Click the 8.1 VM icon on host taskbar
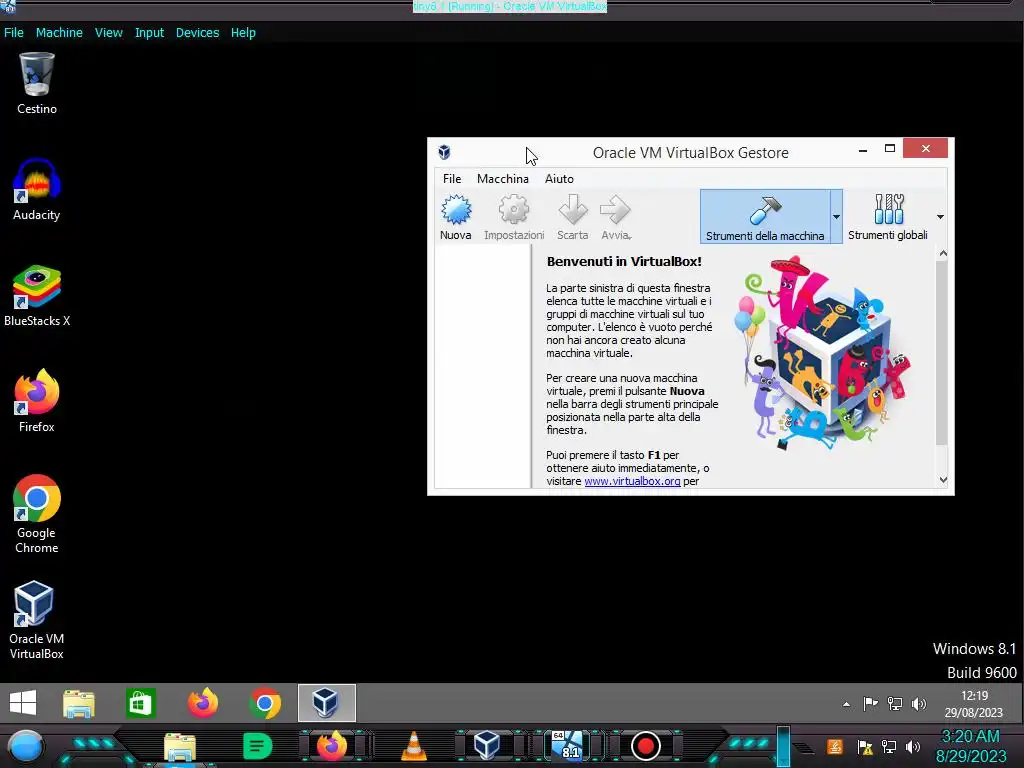The height and width of the screenshot is (768, 1024). (x=567, y=746)
